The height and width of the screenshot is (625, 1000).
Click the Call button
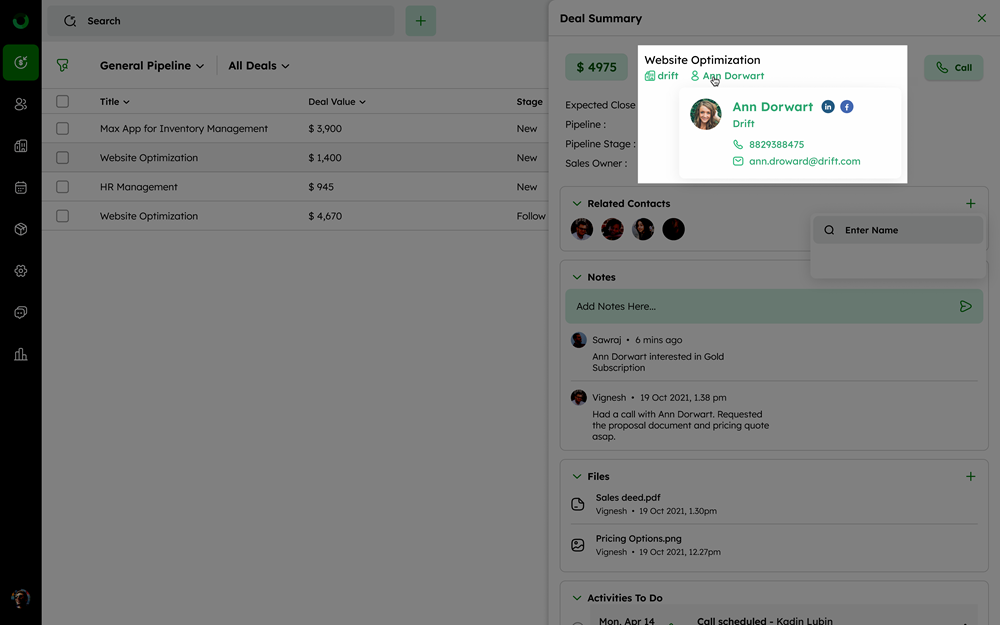click(x=953, y=68)
